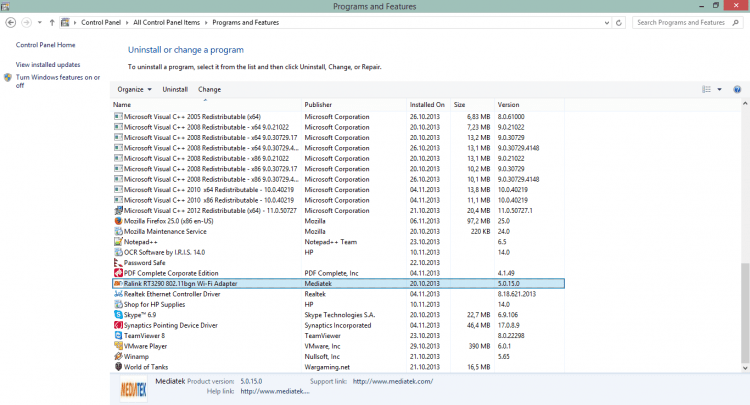The image size is (750, 405).
Task: Click the Nullsoft, Inc publisher cell
Action: (x=322, y=357)
